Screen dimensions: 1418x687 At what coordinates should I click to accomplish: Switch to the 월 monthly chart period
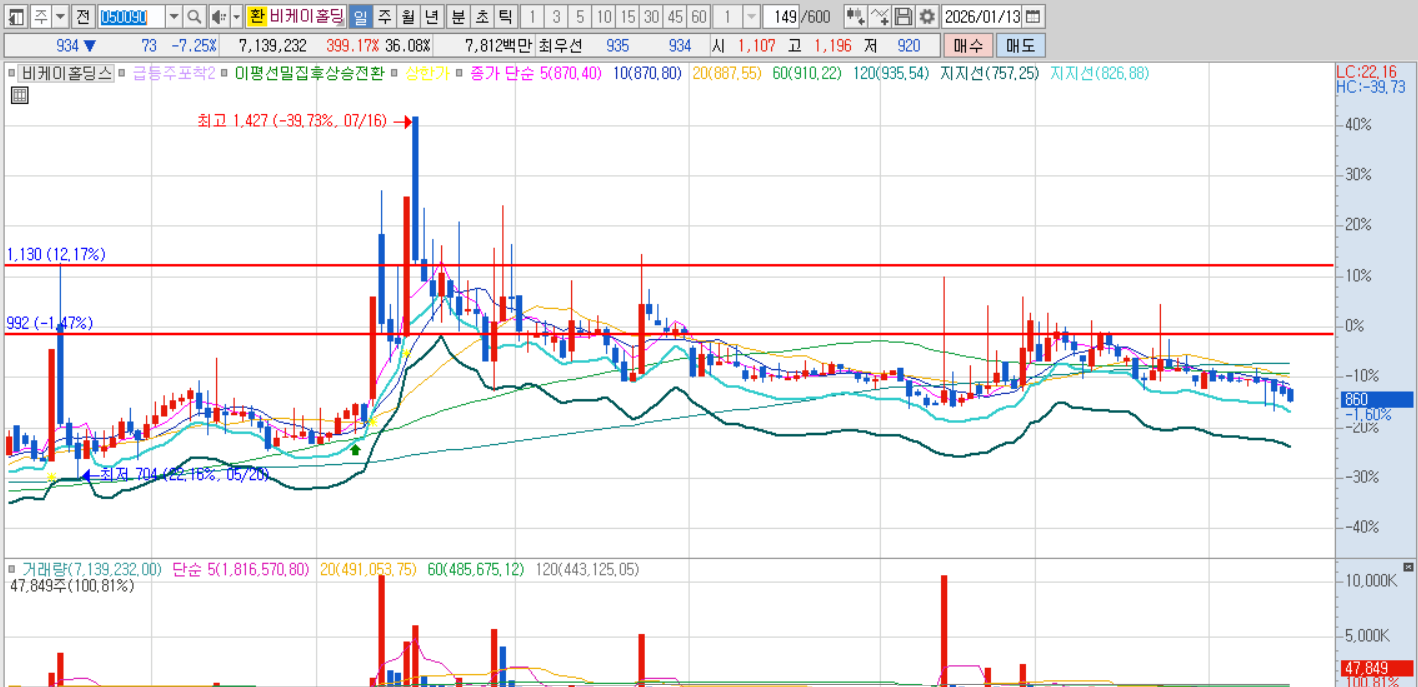pyautogui.click(x=408, y=16)
